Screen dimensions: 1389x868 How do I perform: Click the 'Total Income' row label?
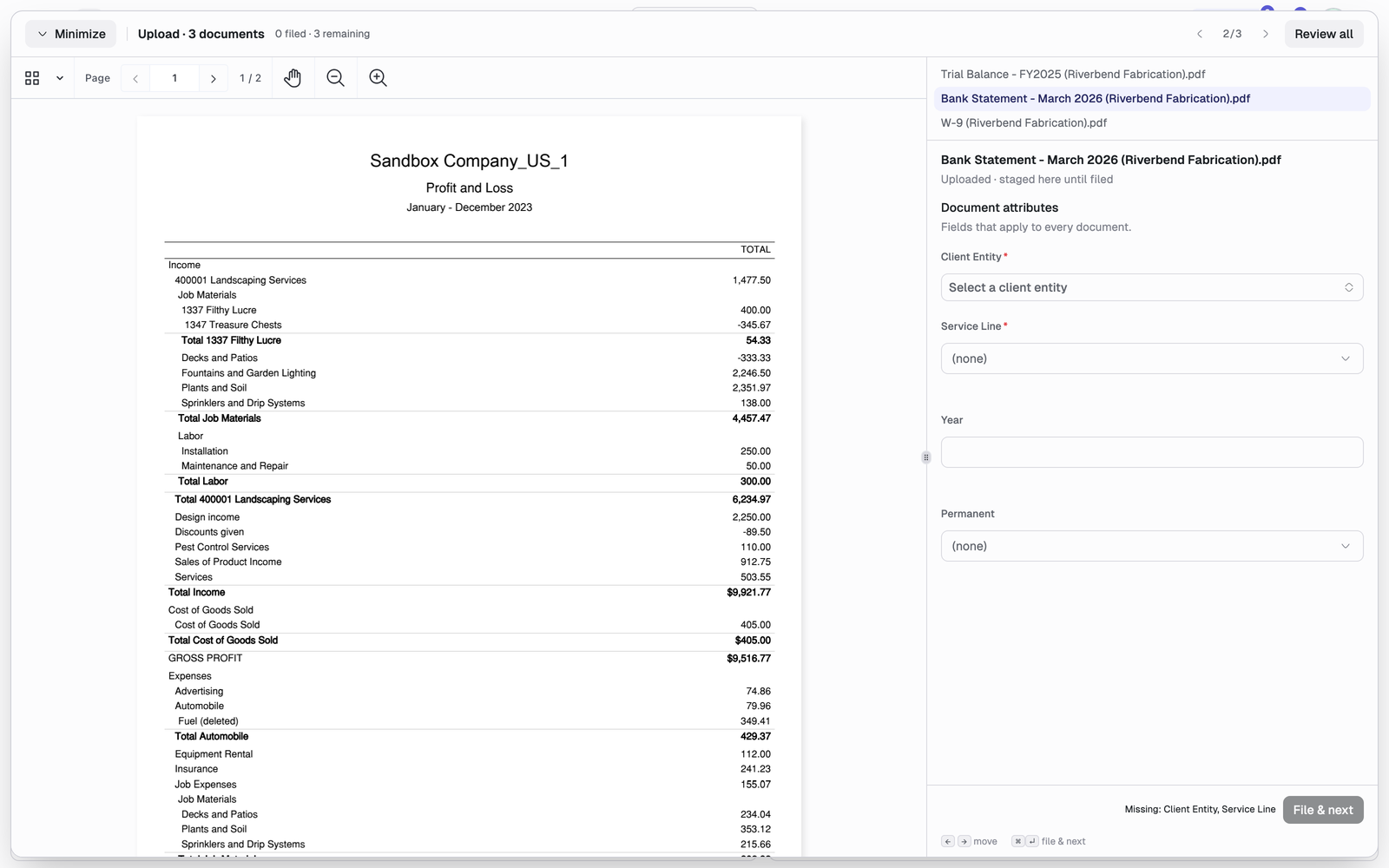point(196,593)
